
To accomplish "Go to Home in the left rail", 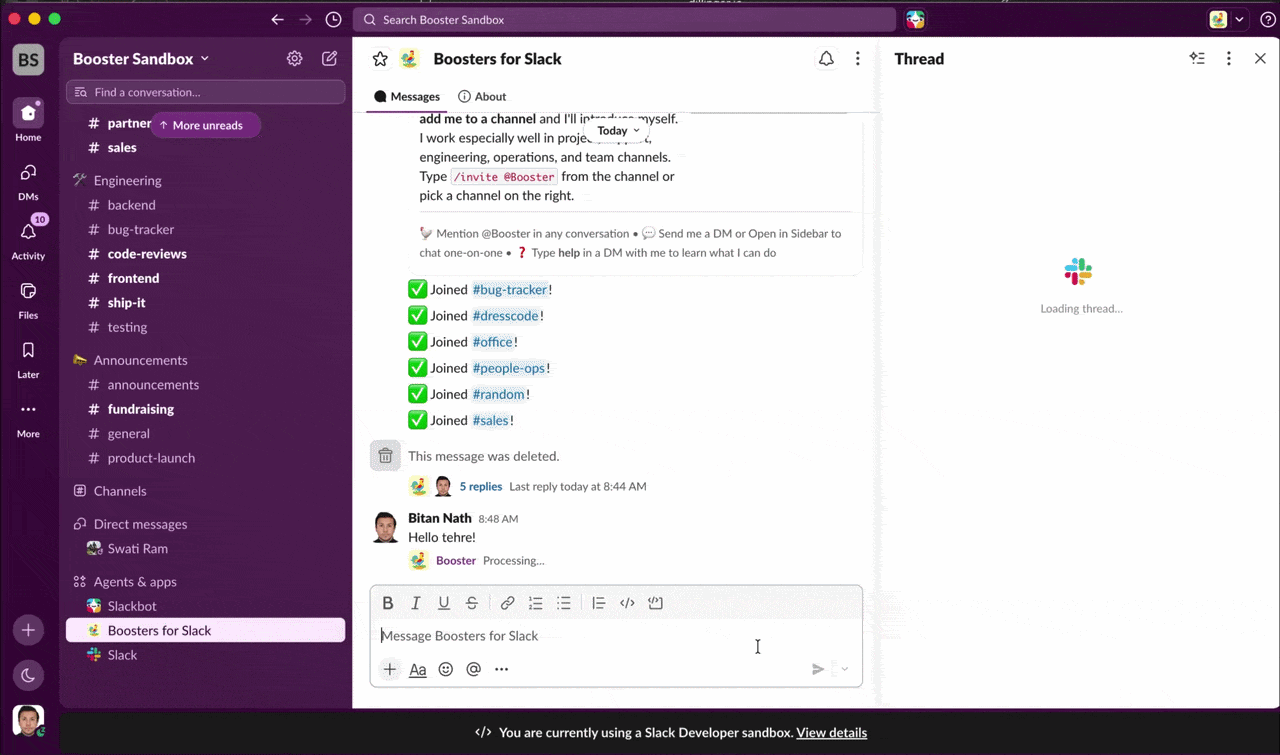I will point(28,120).
